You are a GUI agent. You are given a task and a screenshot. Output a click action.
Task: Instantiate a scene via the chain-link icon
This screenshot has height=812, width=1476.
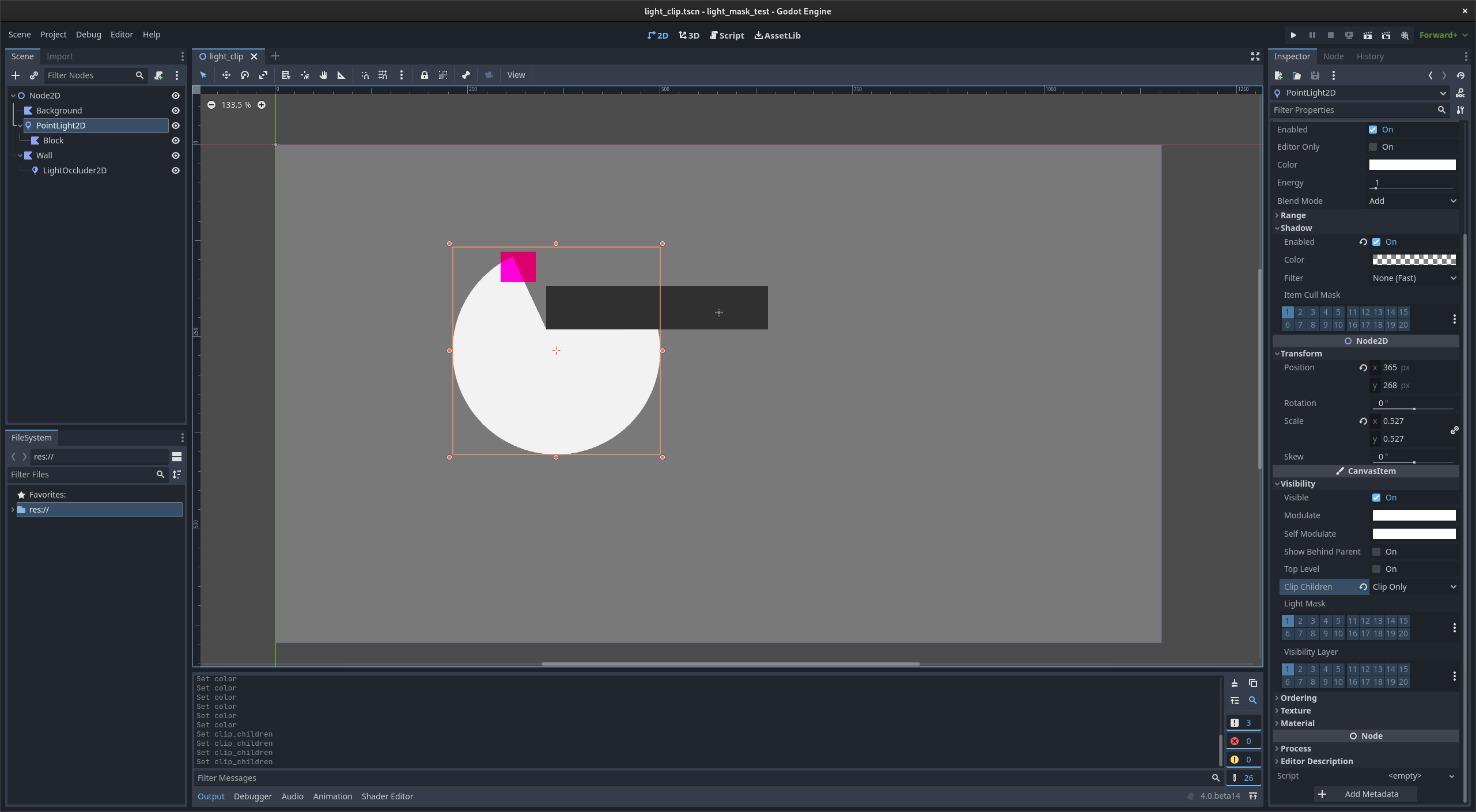(33, 75)
